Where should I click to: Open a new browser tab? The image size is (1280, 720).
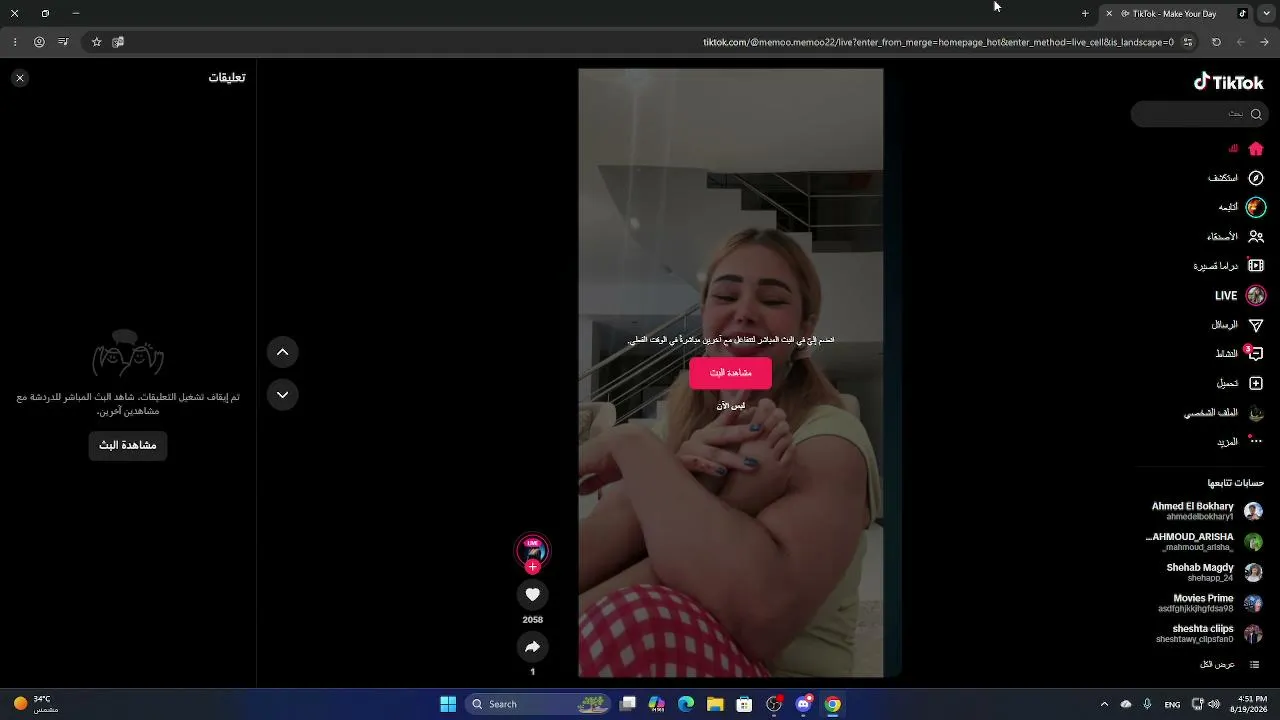[1085, 13]
